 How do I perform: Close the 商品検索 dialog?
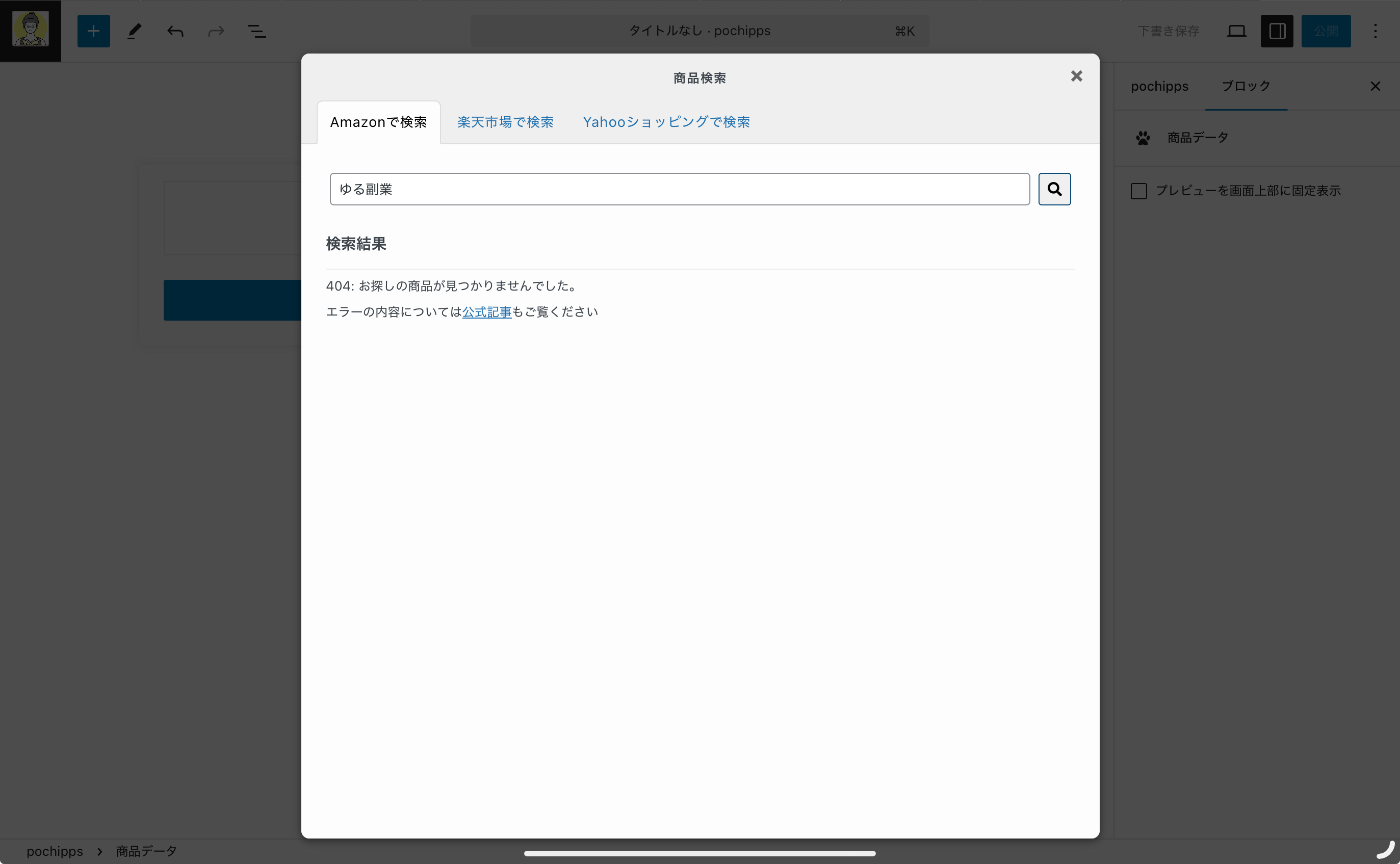[x=1077, y=76]
